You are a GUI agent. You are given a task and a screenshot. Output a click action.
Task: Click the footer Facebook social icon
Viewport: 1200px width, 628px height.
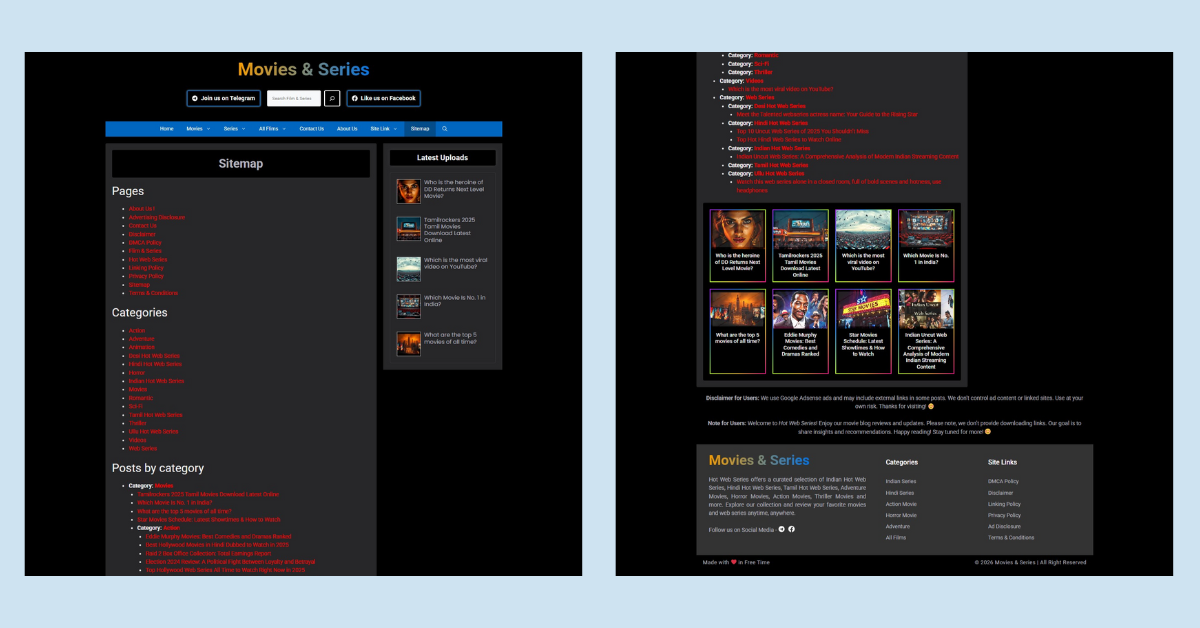(x=791, y=529)
